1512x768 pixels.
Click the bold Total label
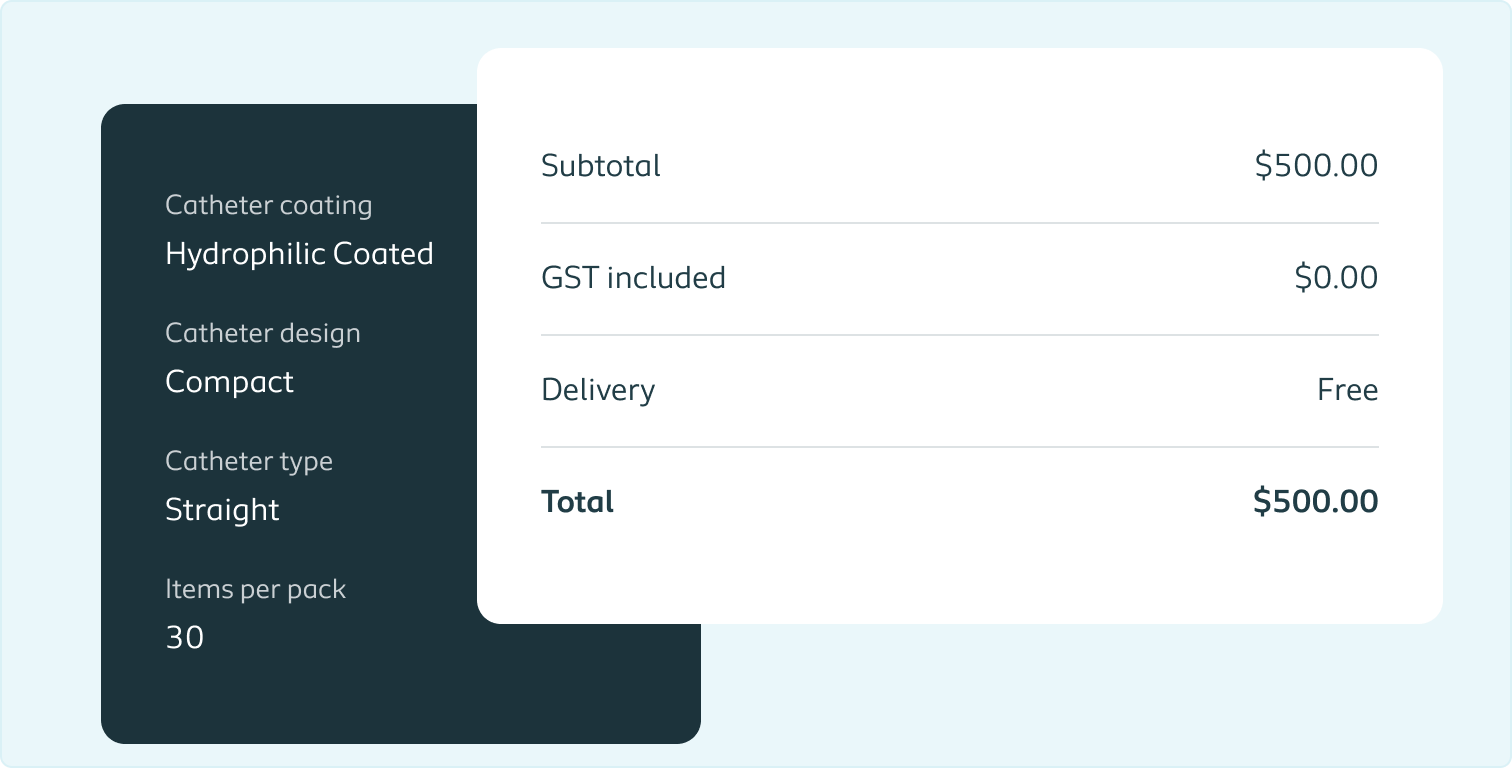click(577, 502)
